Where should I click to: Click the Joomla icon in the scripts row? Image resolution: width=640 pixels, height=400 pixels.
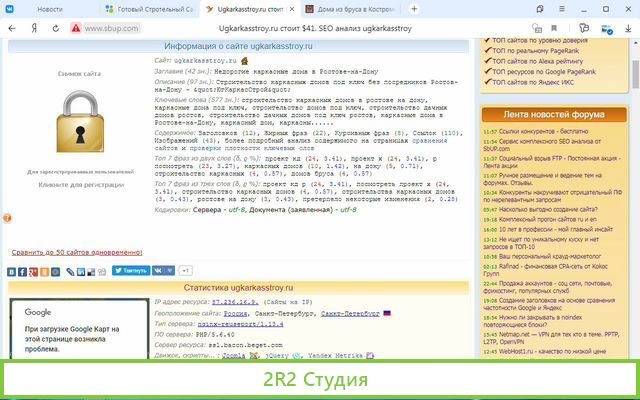click(254, 356)
